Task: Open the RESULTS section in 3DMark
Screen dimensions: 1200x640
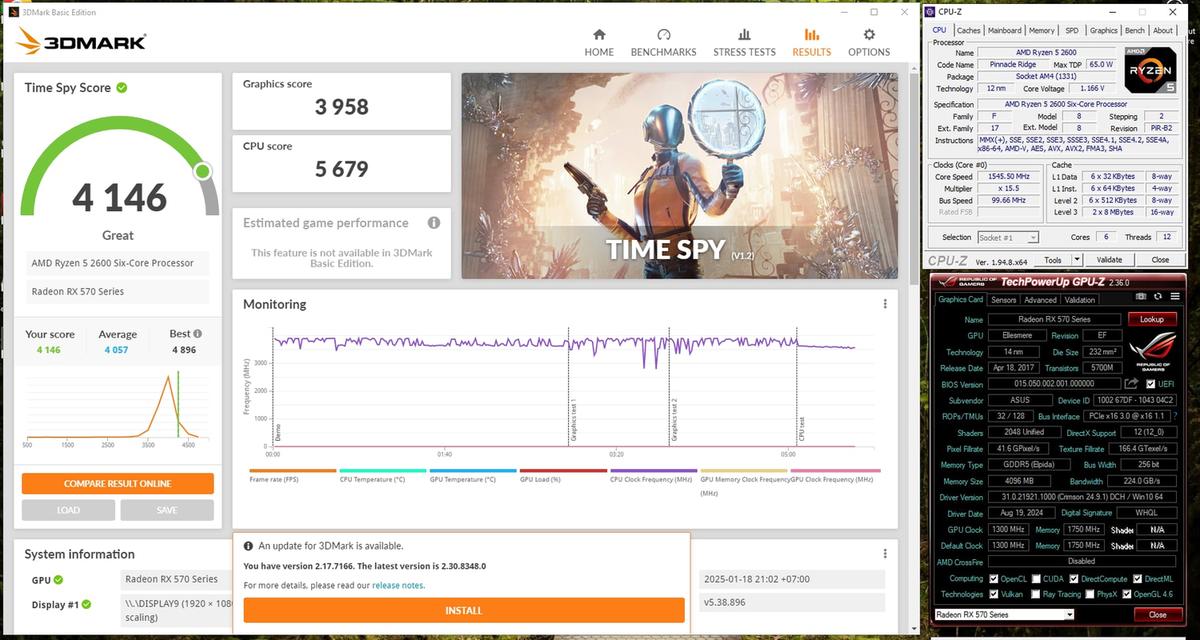Action: click(811, 43)
